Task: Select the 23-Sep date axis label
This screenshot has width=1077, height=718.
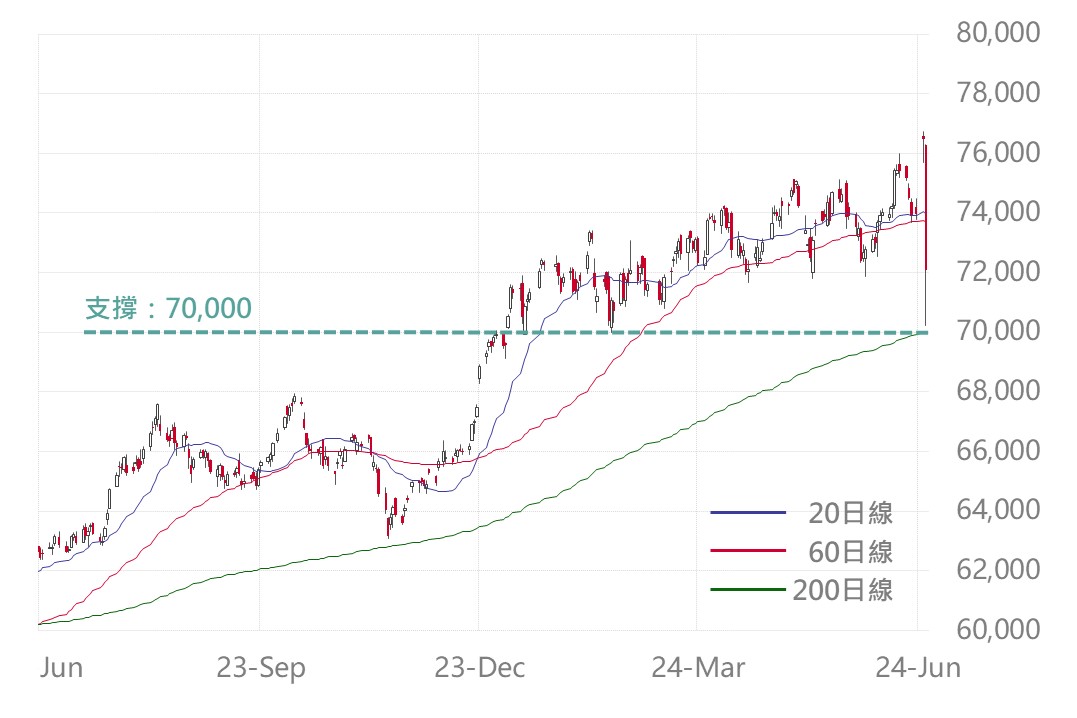Action: (x=259, y=668)
